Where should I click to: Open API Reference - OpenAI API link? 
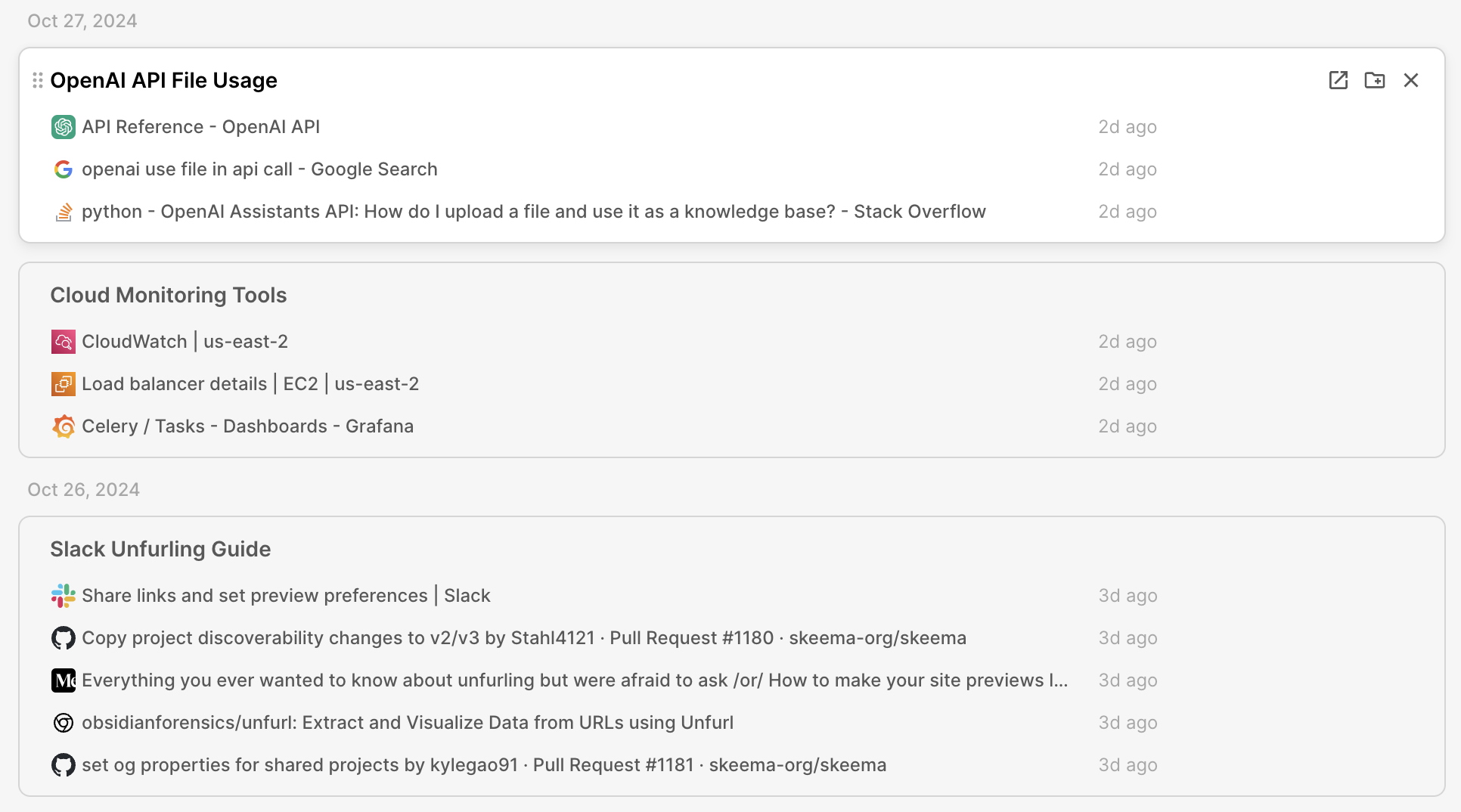tap(201, 127)
